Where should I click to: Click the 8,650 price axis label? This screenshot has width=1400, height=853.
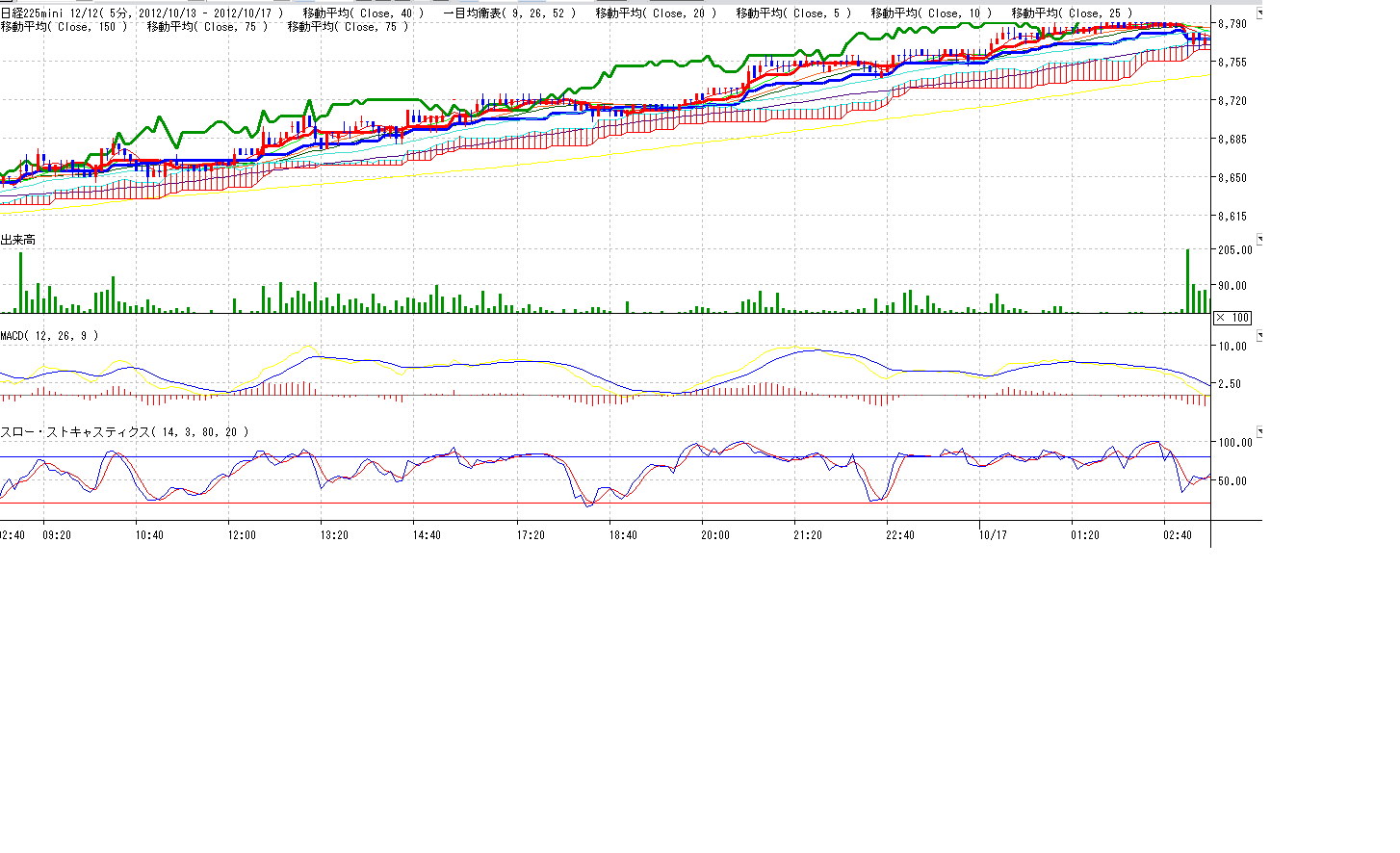coord(1232,178)
